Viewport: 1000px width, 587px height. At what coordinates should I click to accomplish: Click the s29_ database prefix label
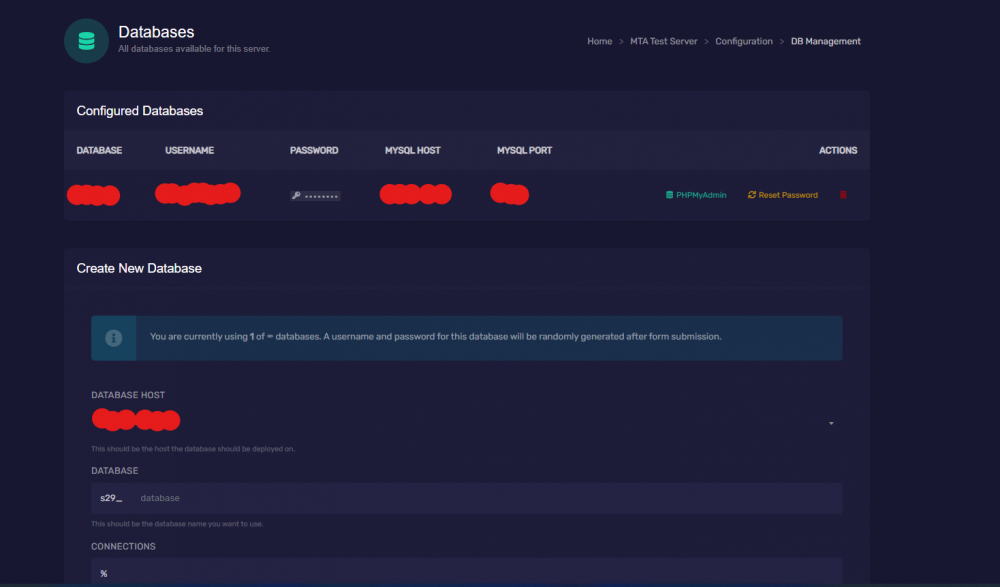pyautogui.click(x=111, y=498)
